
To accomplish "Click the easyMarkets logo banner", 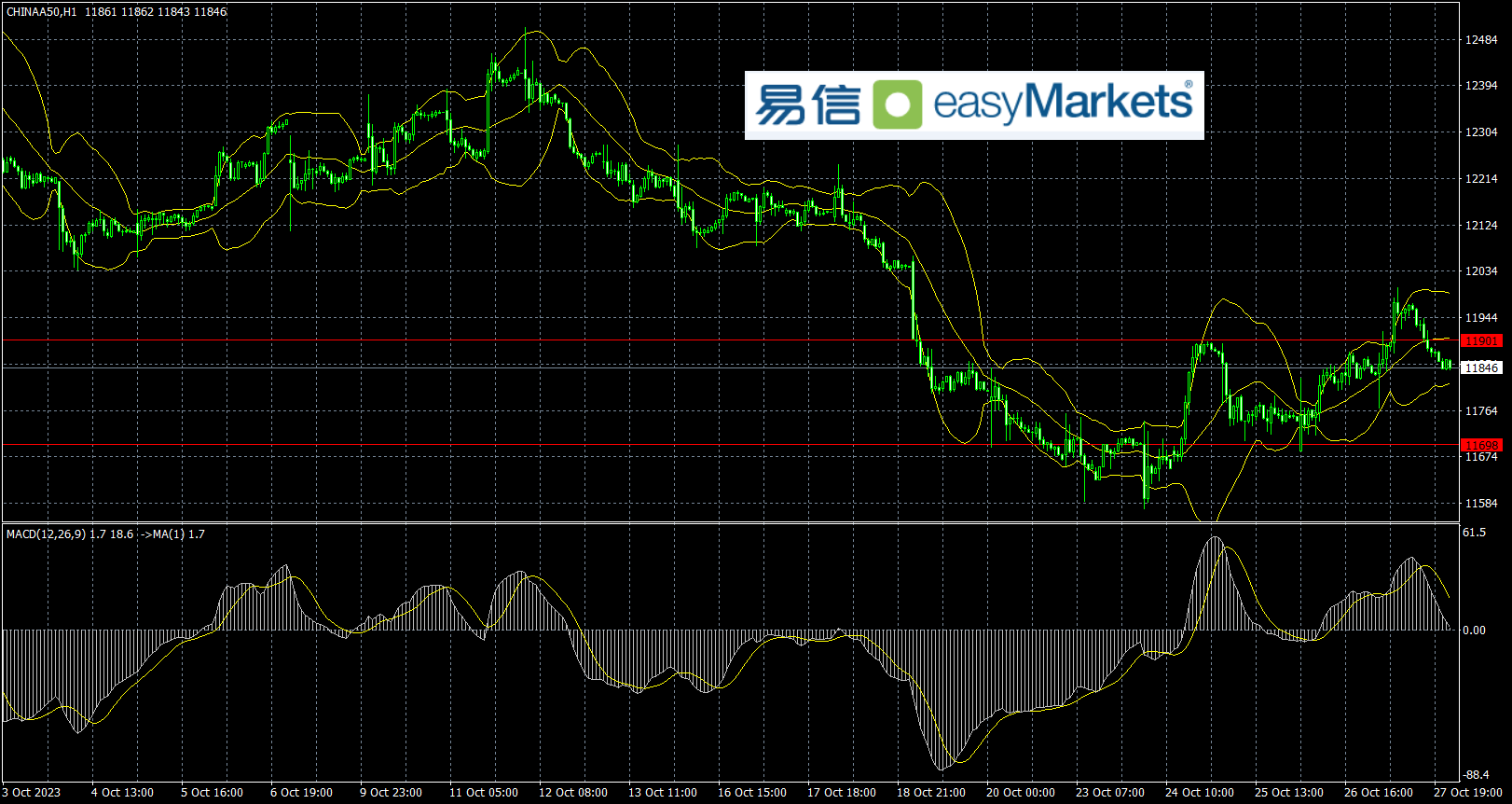I will 974,105.
